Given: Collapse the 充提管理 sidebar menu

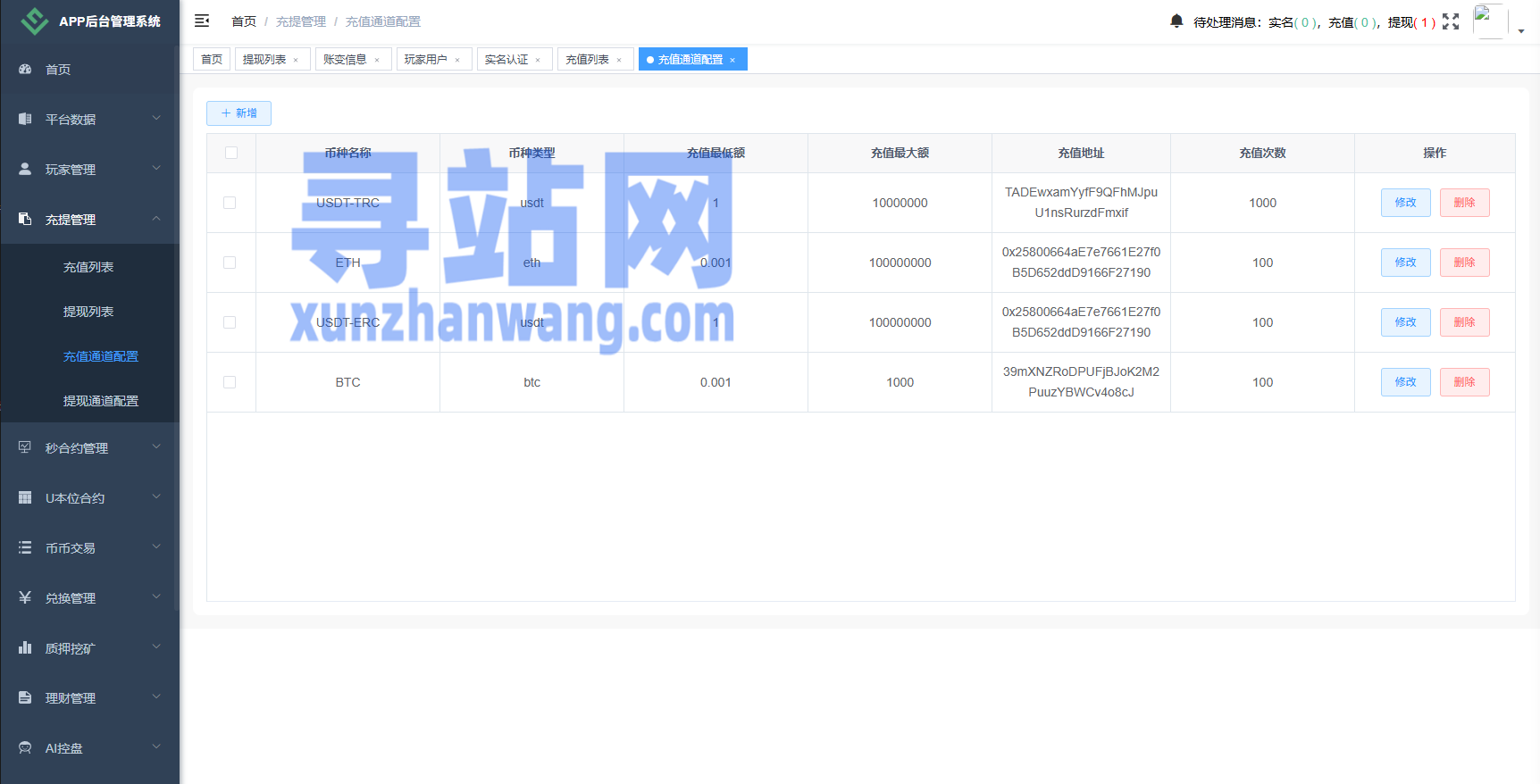Looking at the screenshot, I should 89,219.
